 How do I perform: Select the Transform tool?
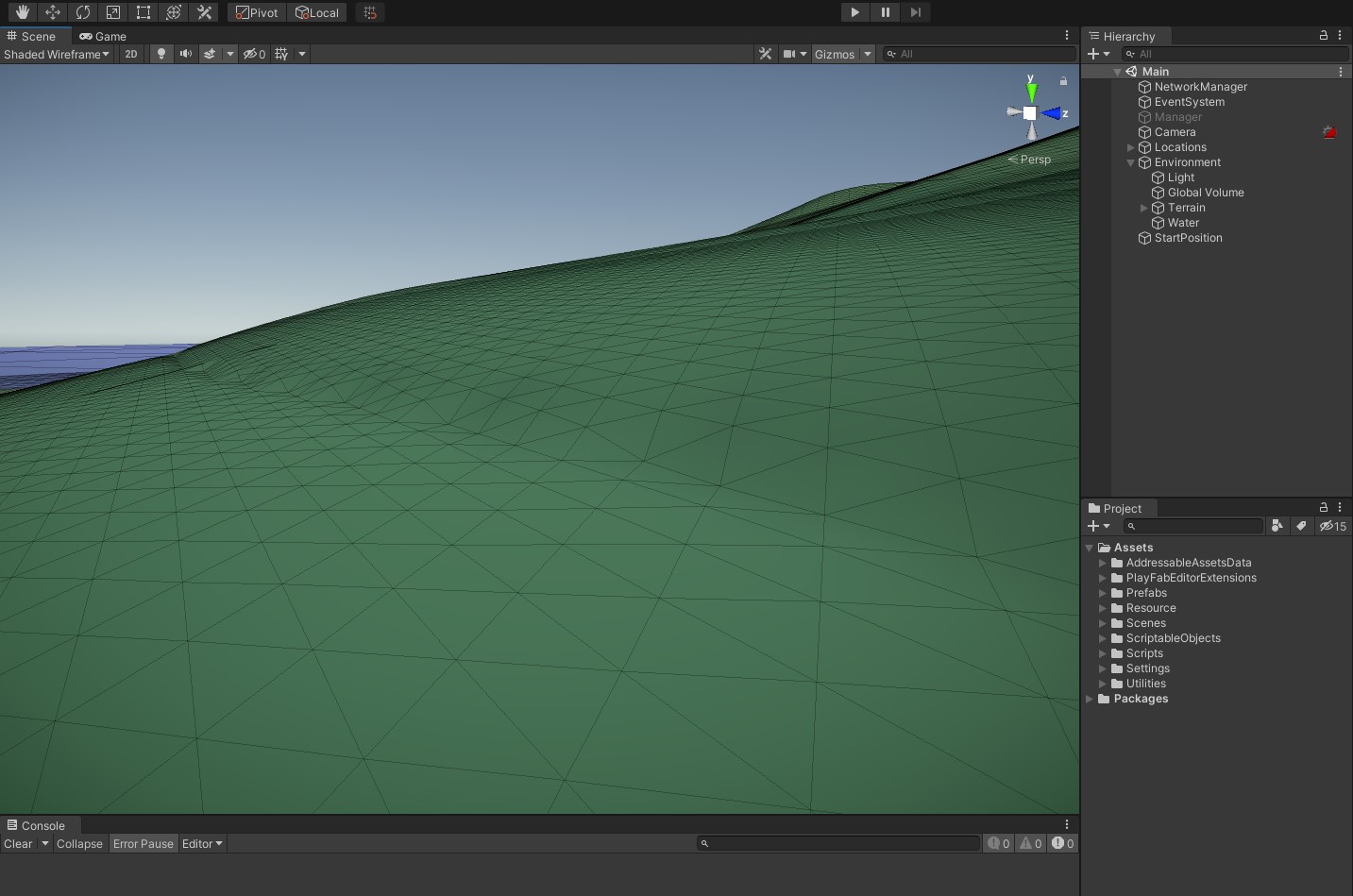(174, 12)
